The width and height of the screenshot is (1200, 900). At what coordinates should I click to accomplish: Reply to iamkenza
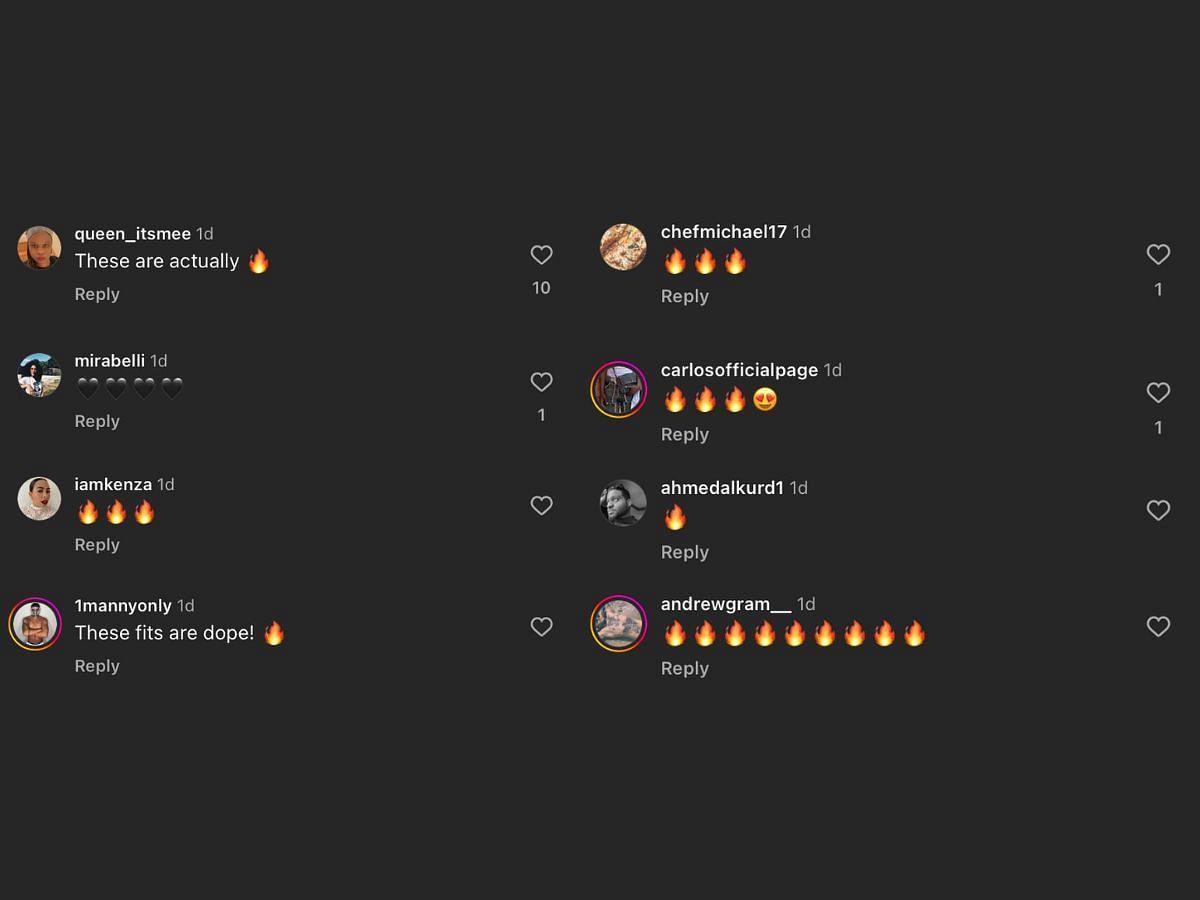coord(97,545)
